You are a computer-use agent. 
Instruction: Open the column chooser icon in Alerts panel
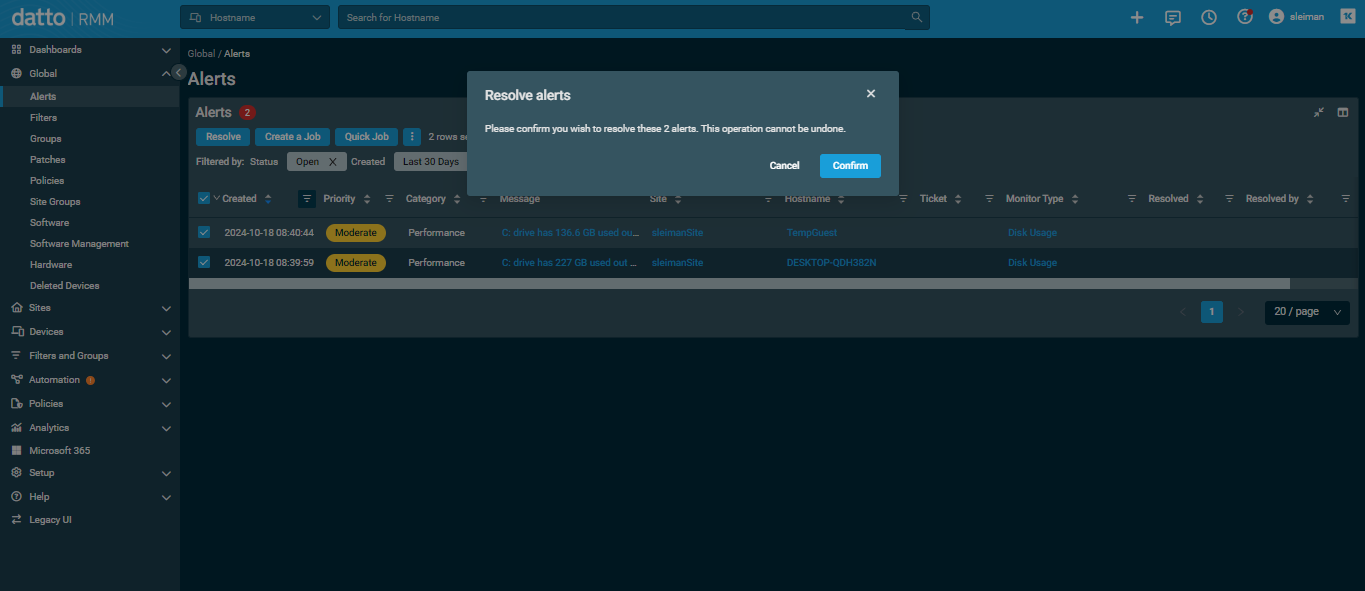(1343, 112)
